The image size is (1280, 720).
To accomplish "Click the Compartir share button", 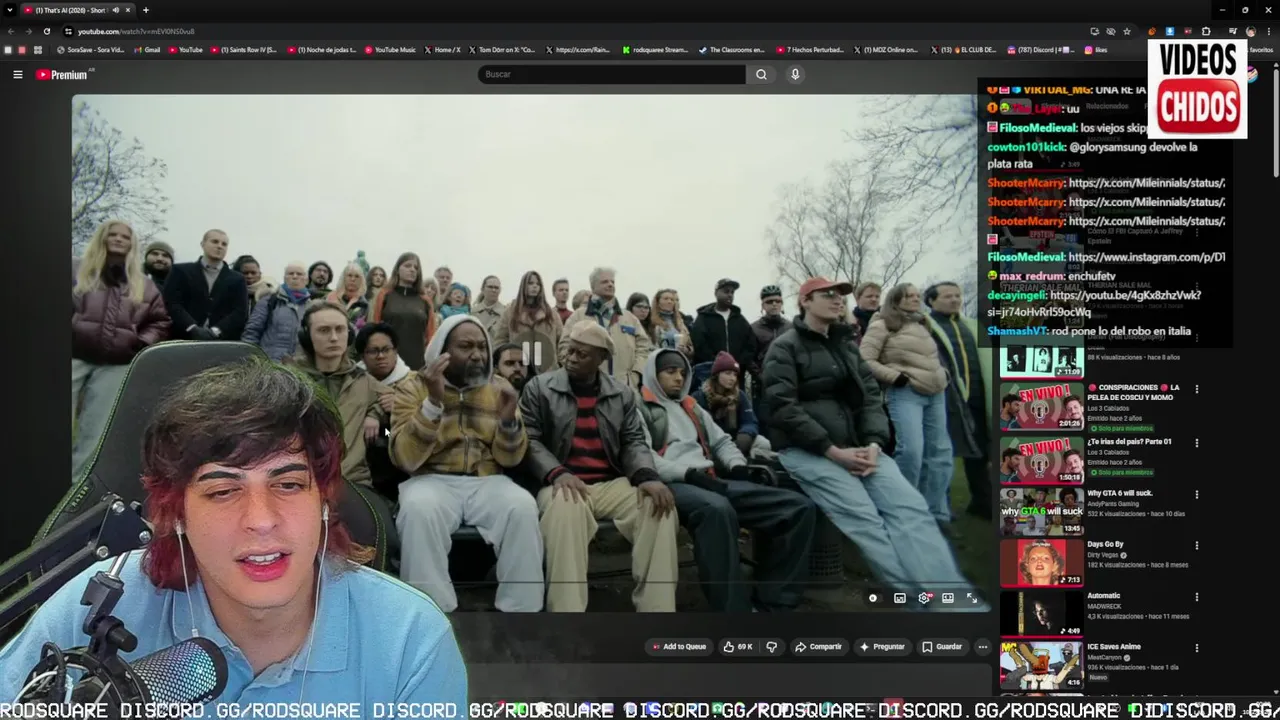I will pyautogui.click(x=818, y=647).
